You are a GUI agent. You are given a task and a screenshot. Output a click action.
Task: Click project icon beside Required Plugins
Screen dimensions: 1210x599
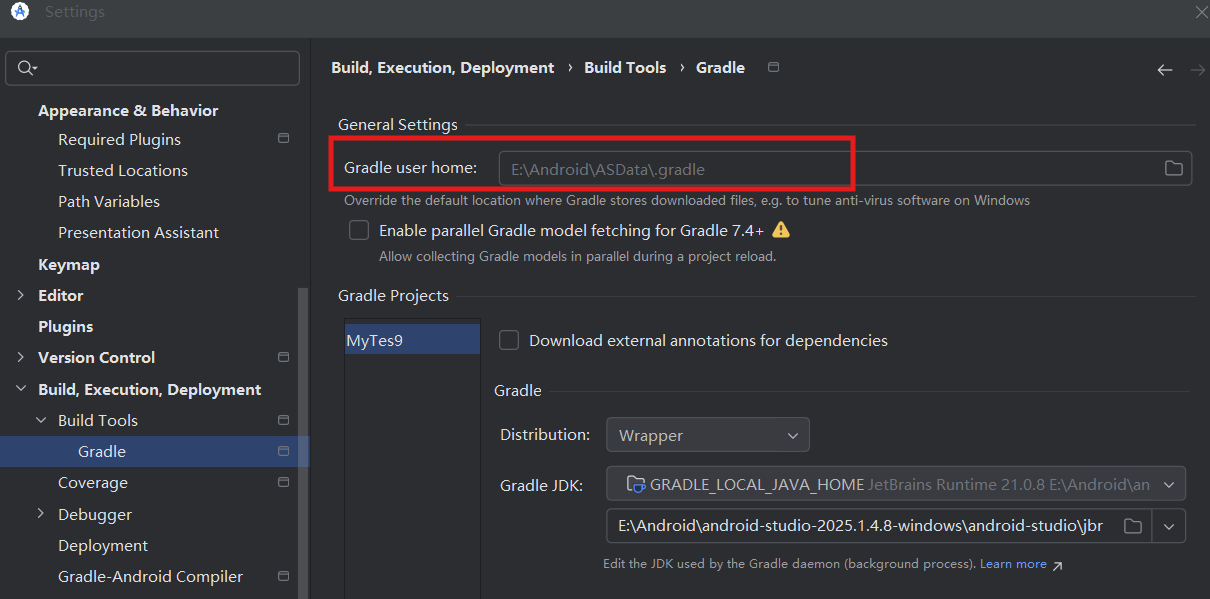pyautogui.click(x=283, y=139)
